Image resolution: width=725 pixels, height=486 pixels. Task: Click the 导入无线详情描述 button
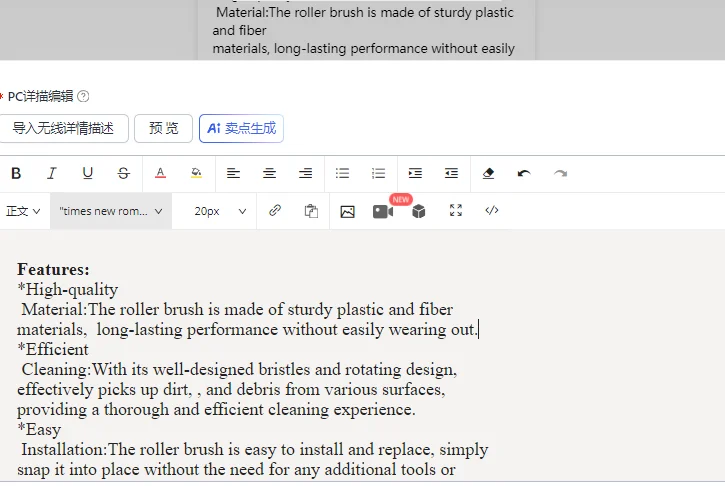pos(63,128)
